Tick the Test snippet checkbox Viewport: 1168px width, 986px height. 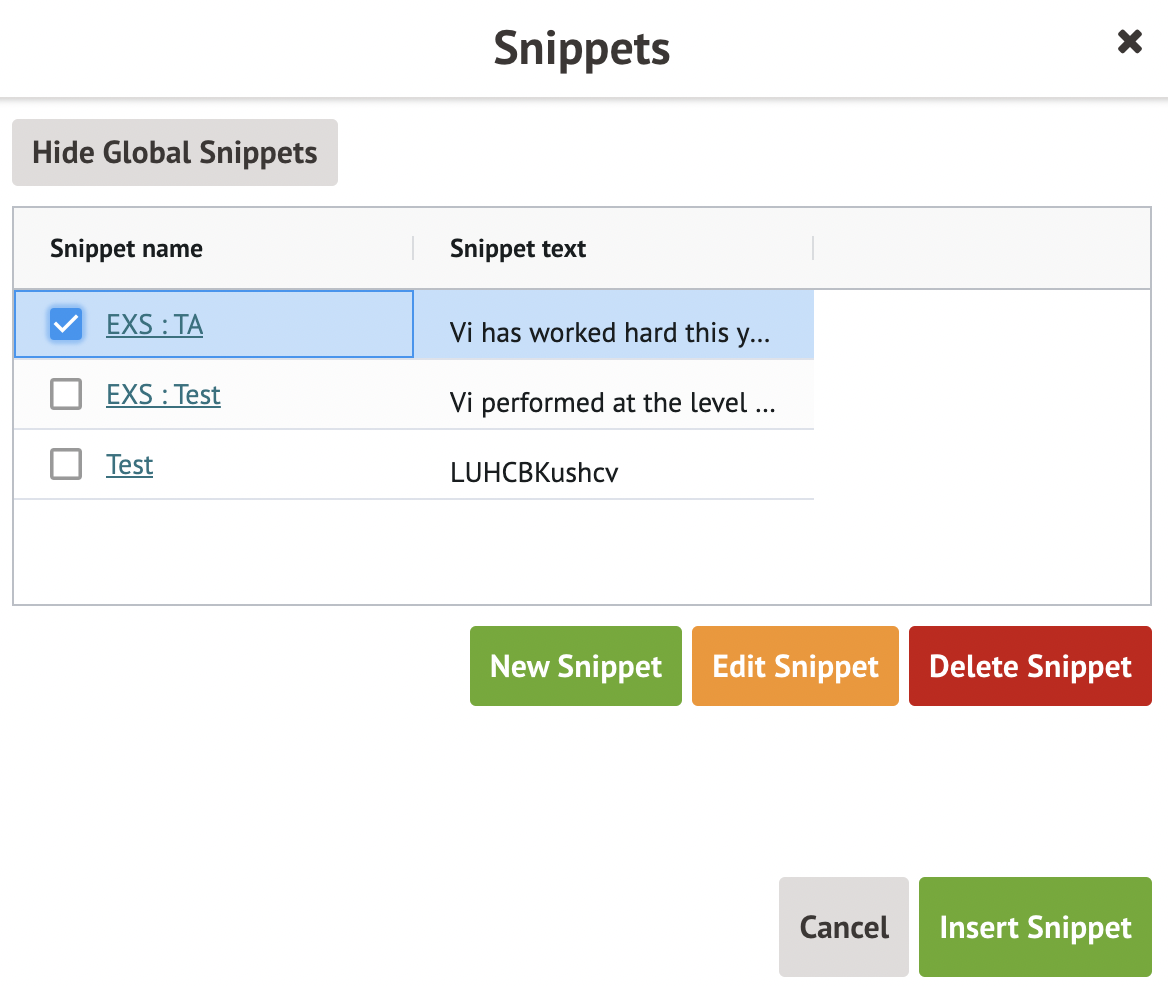click(x=66, y=464)
